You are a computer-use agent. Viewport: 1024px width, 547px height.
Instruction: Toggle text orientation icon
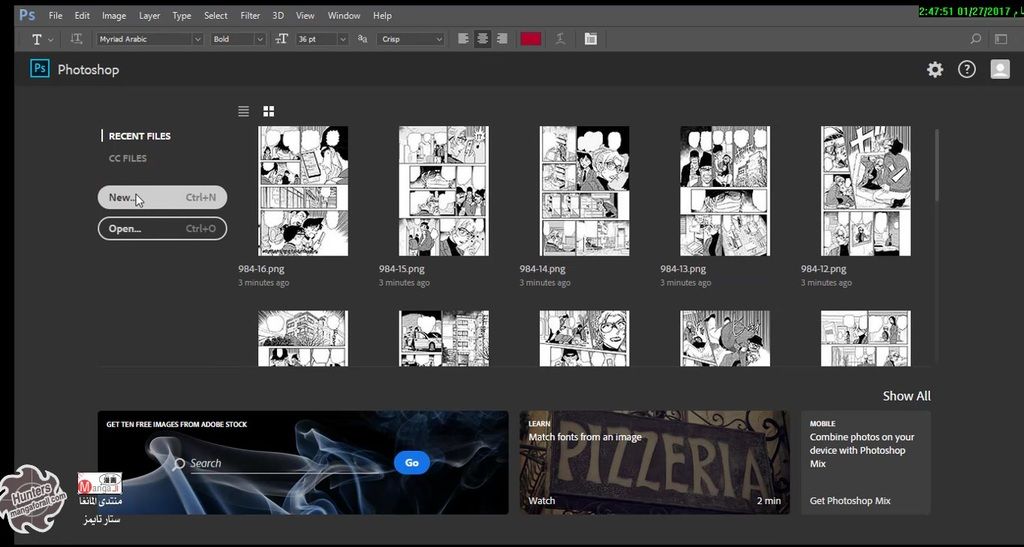point(76,39)
